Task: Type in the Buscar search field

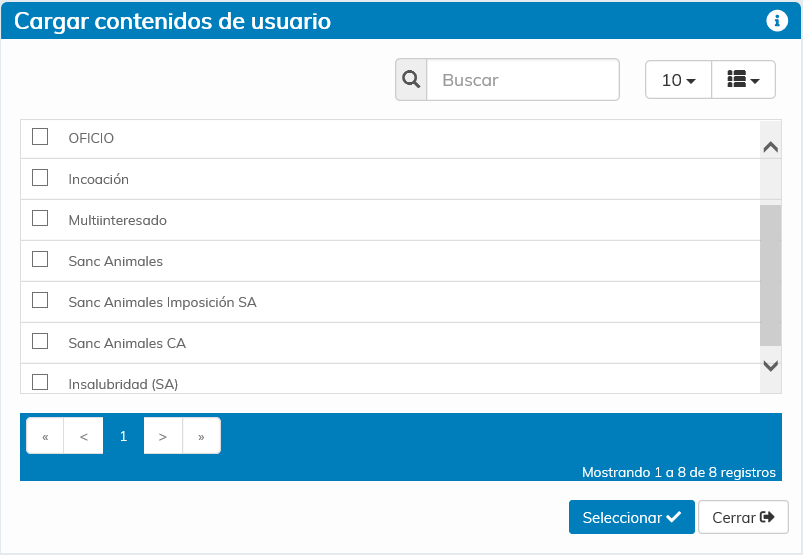Action: click(x=523, y=80)
